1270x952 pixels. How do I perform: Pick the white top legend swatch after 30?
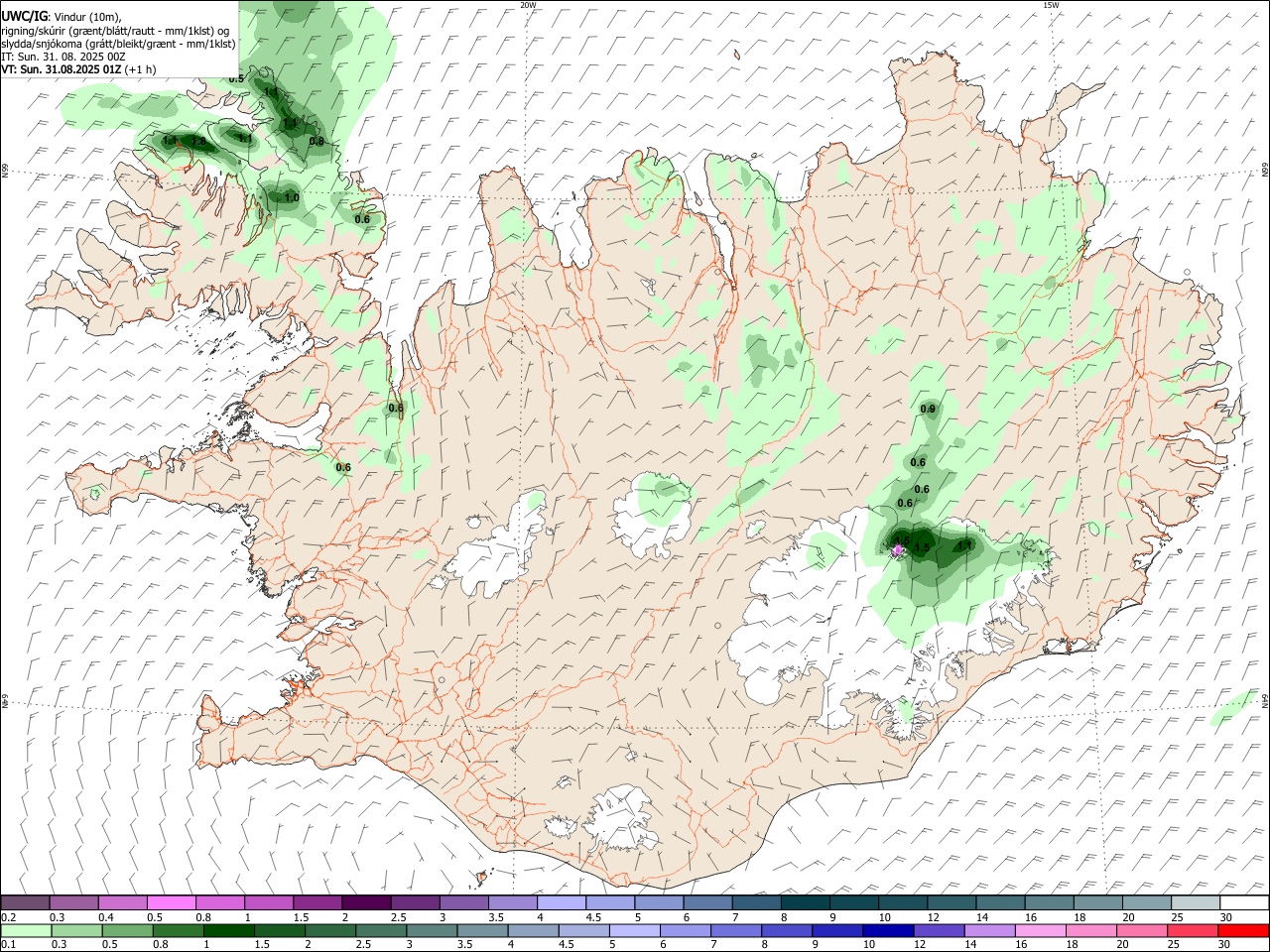click(x=1244, y=902)
